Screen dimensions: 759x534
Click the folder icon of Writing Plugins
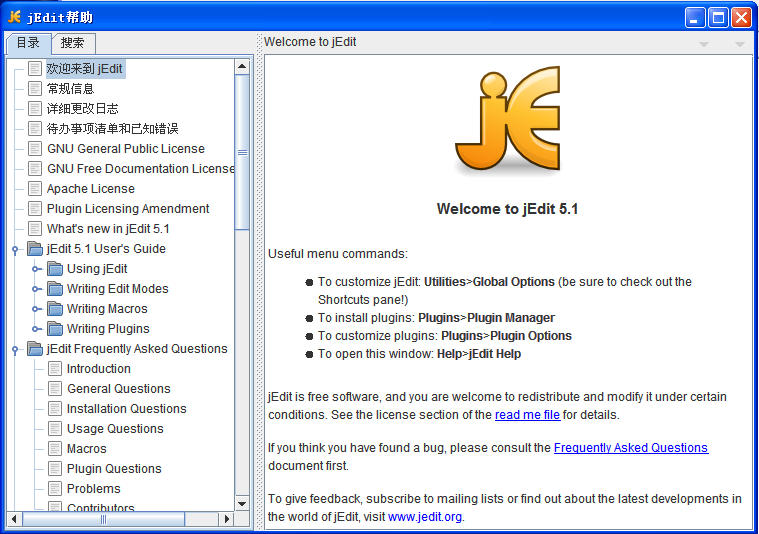click(x=55, y=329)
